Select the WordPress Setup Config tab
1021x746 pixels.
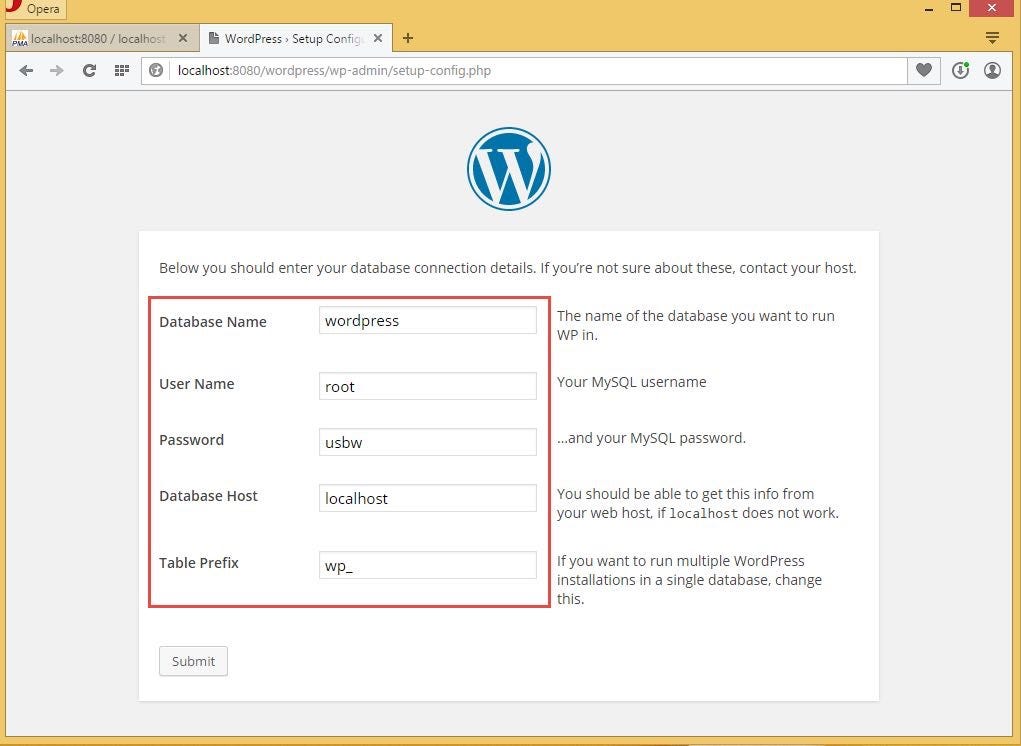point(296,38)
